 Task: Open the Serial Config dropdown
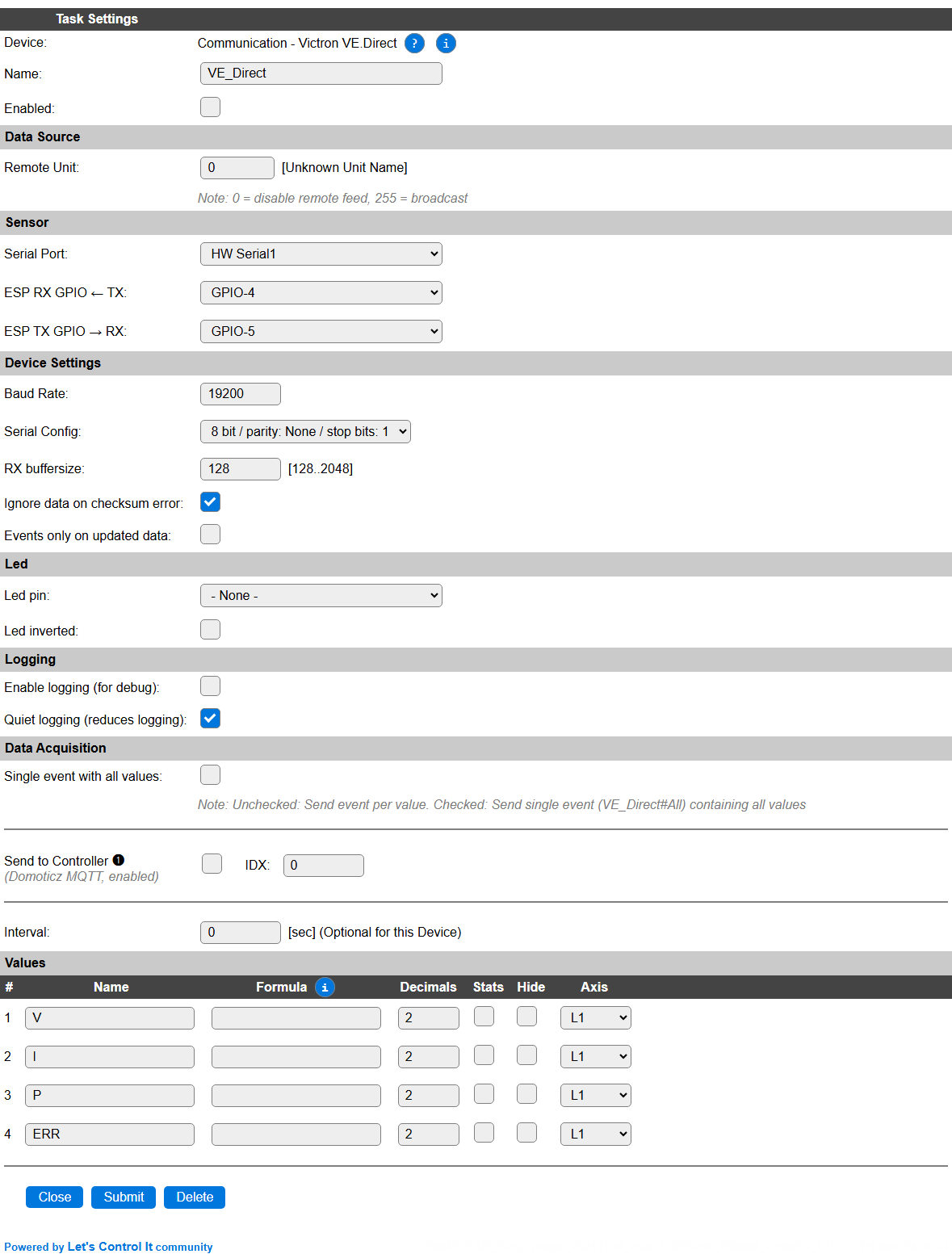[305, 431]
